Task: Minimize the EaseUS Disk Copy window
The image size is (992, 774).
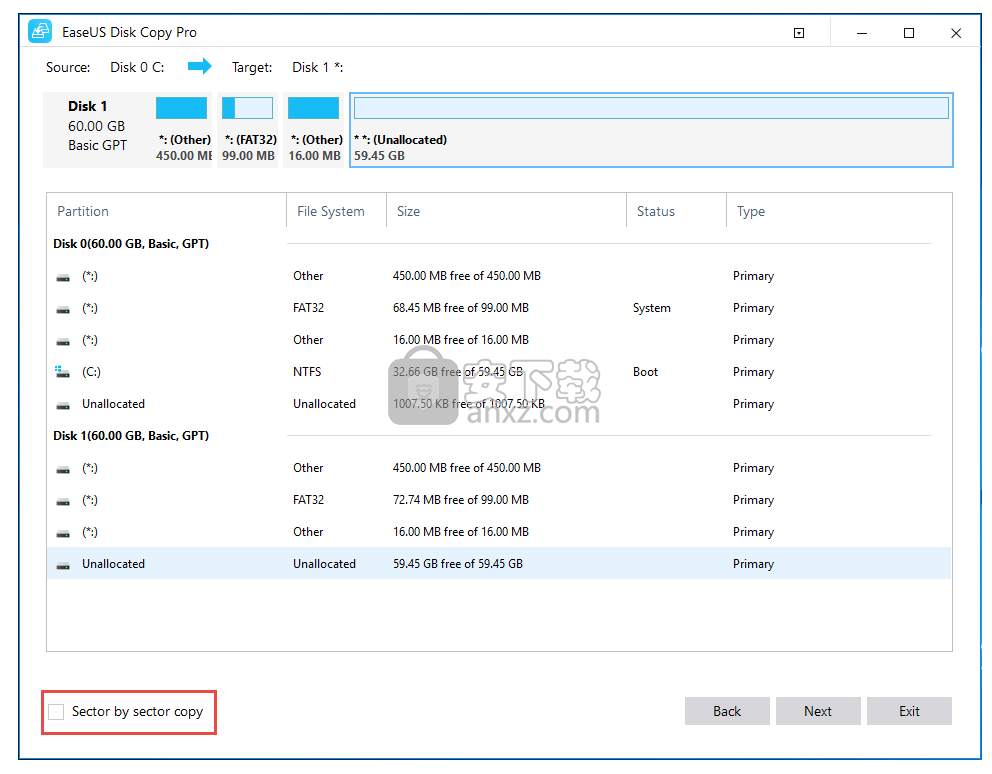Action: (x=862, y=33)
